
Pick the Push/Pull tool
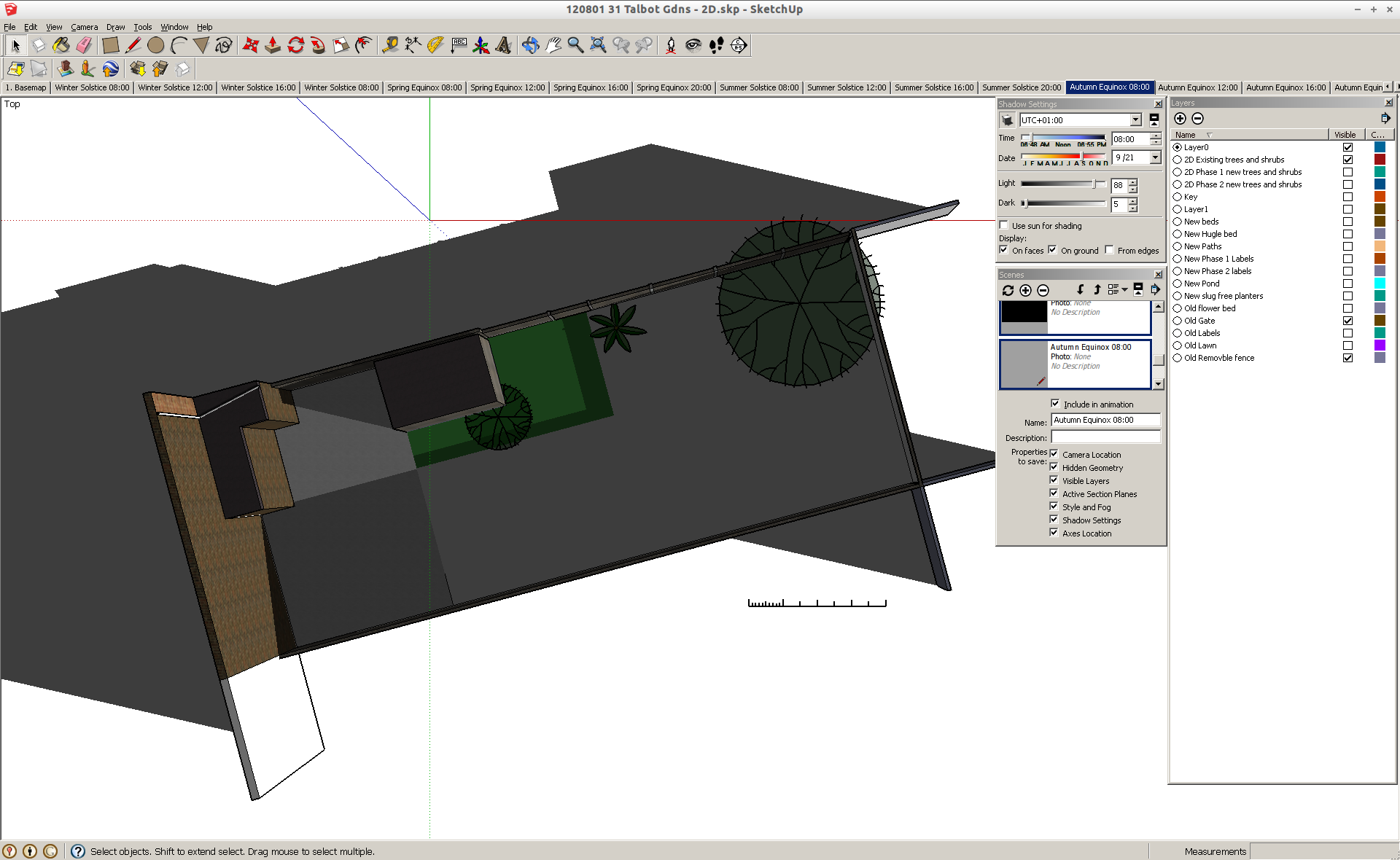pyautogui.click(x=273, y=45)
